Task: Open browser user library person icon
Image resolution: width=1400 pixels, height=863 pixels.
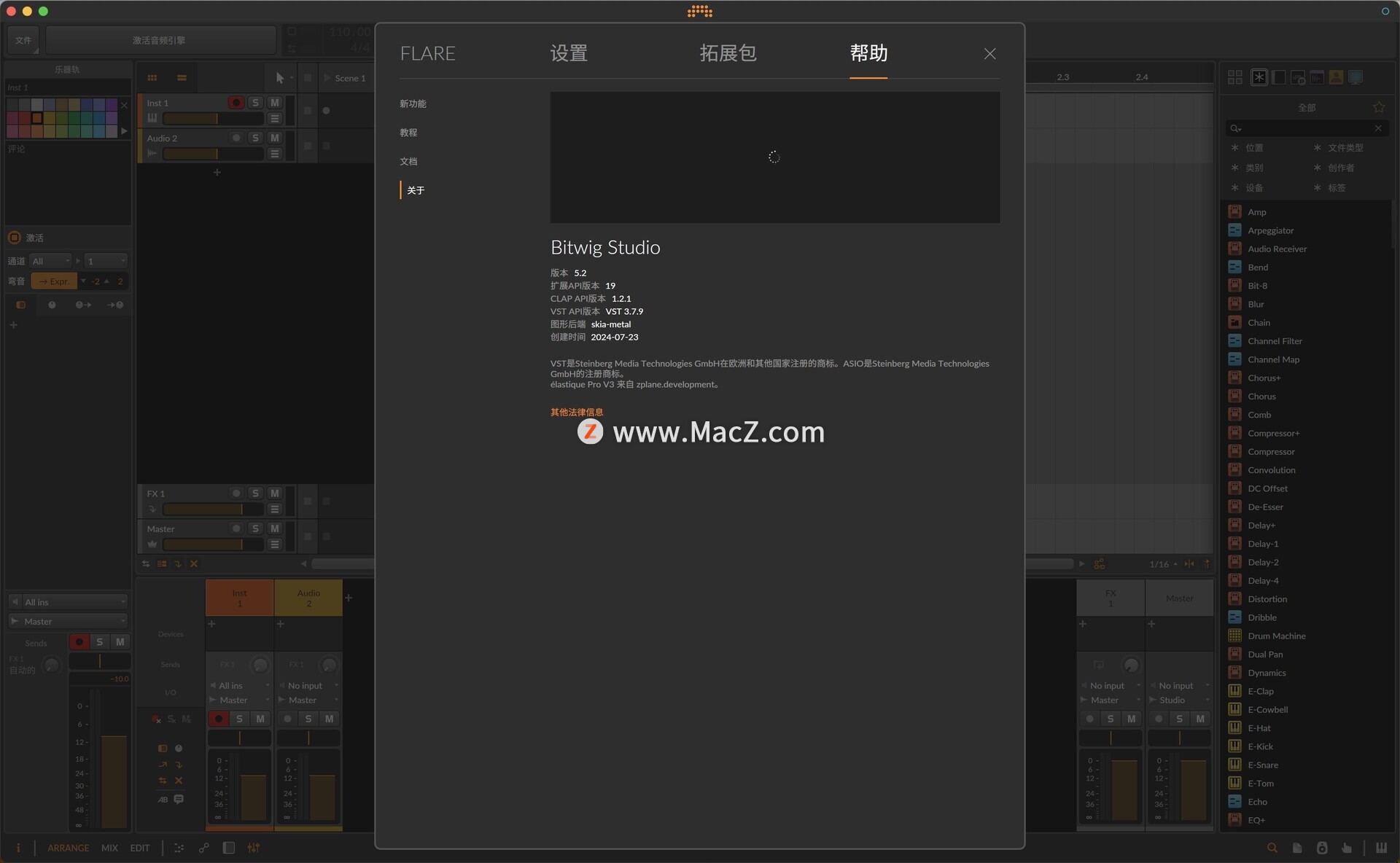Action: (1336, 77)
